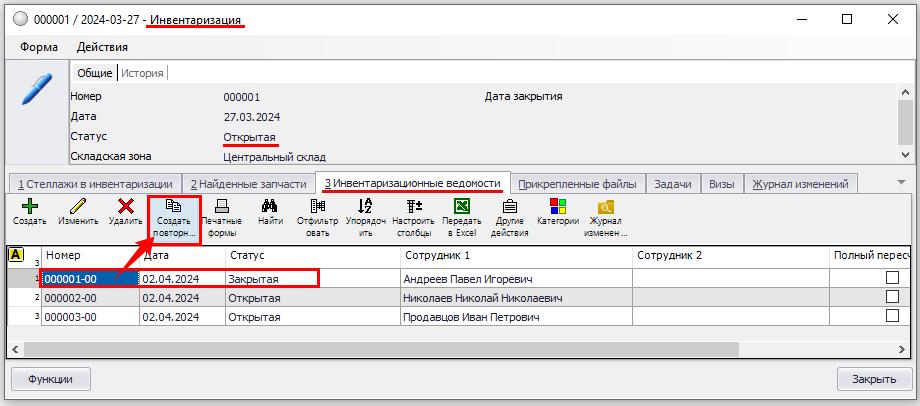Open the Действия menu
This screenshot has height=406, width=920.
click(x=102, y=46)
